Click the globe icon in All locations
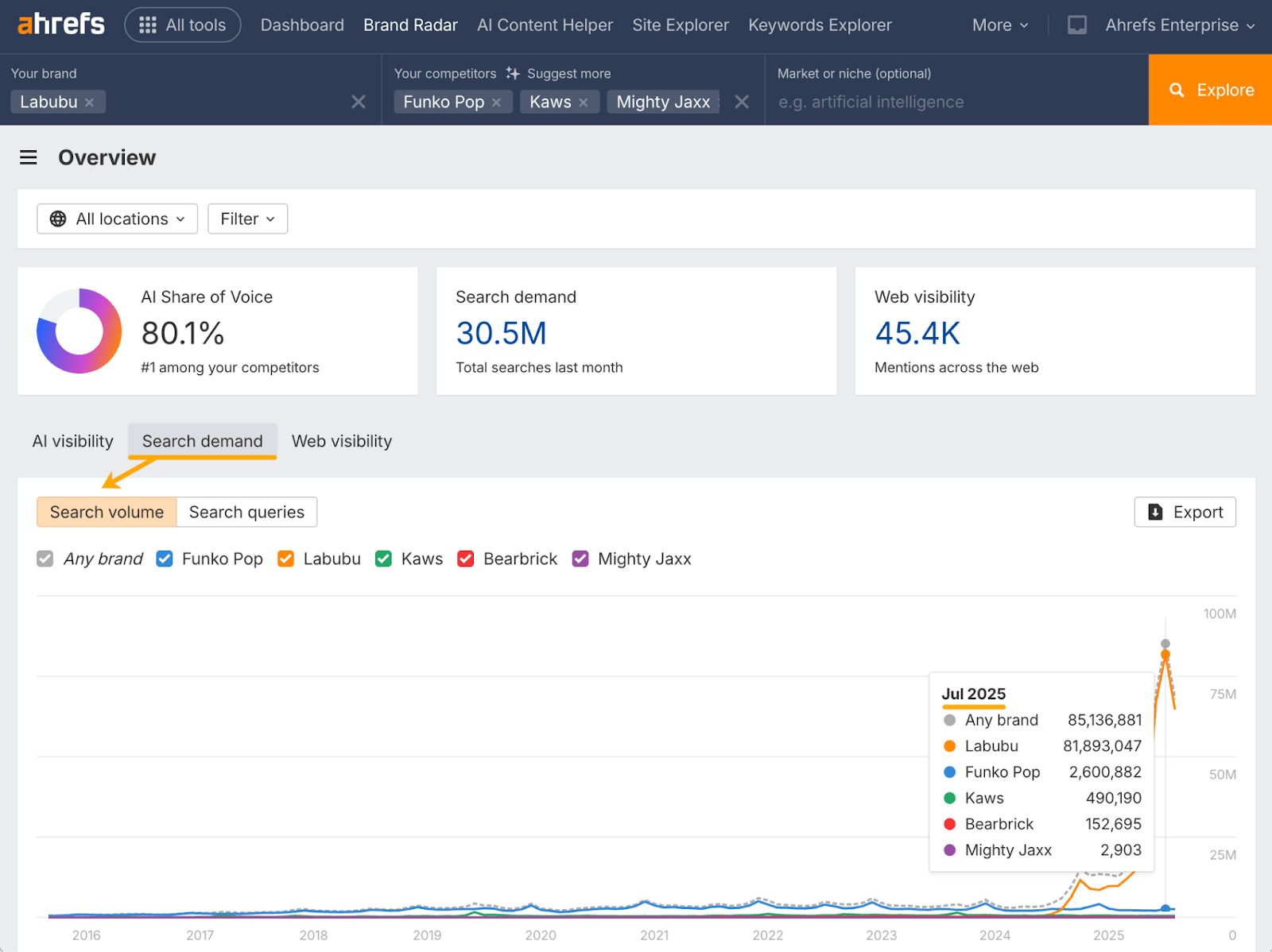This screenshot has width=1272, height=952. (x=57, y=219)
